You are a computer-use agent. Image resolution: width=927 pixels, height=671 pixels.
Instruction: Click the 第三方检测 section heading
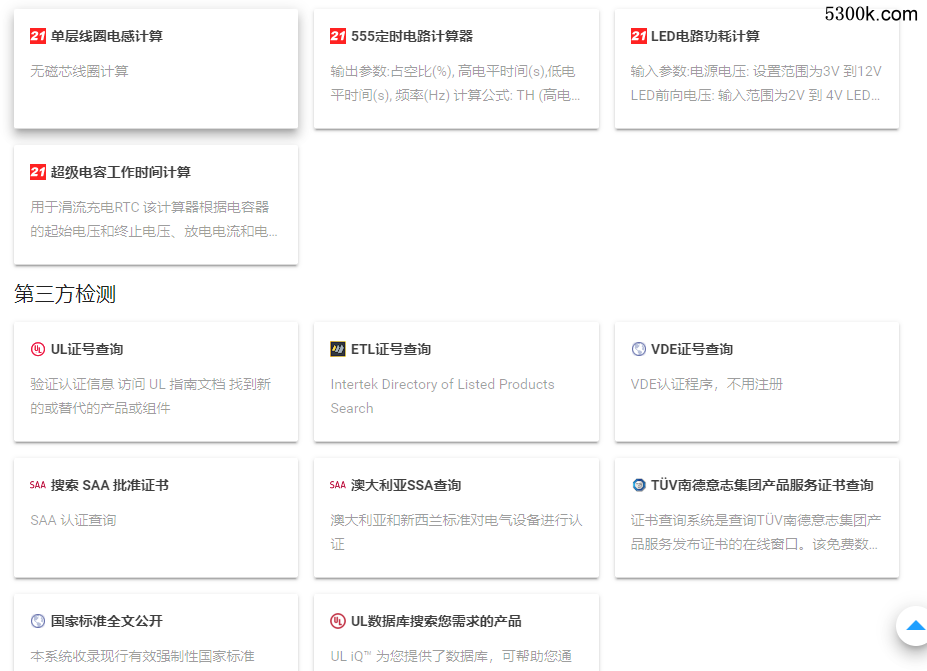(65, 294)
